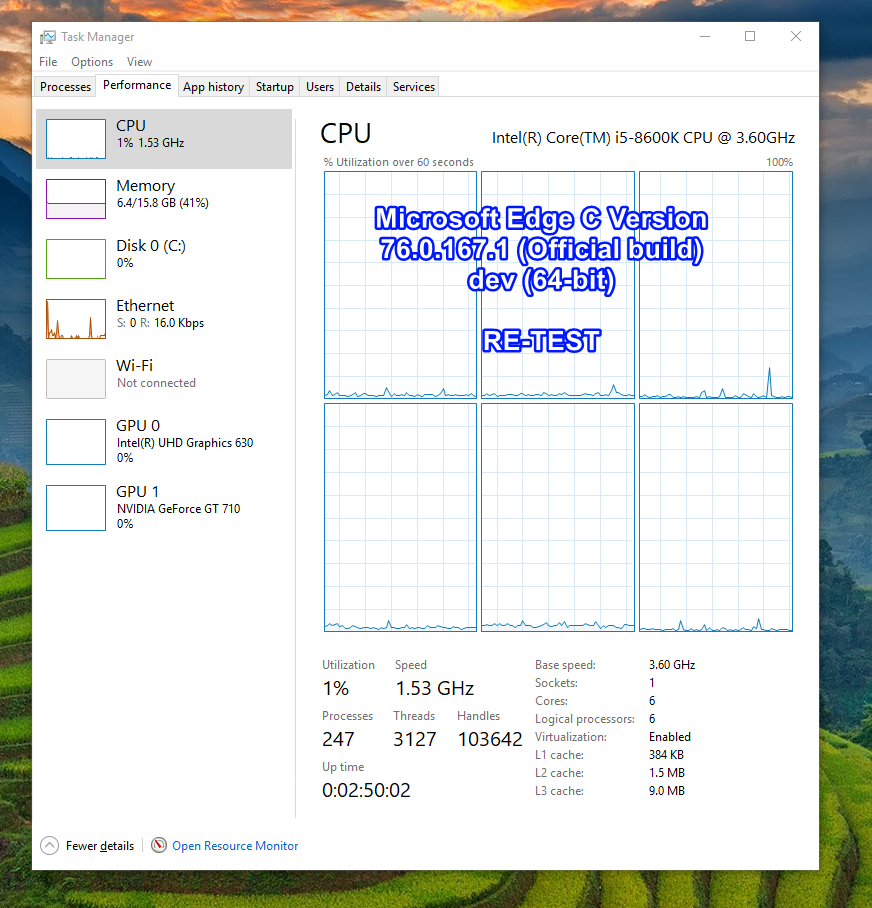Select the Ethernet mini graph thumbnail
The height and width of the screenshot is (908, 872).
76,318
